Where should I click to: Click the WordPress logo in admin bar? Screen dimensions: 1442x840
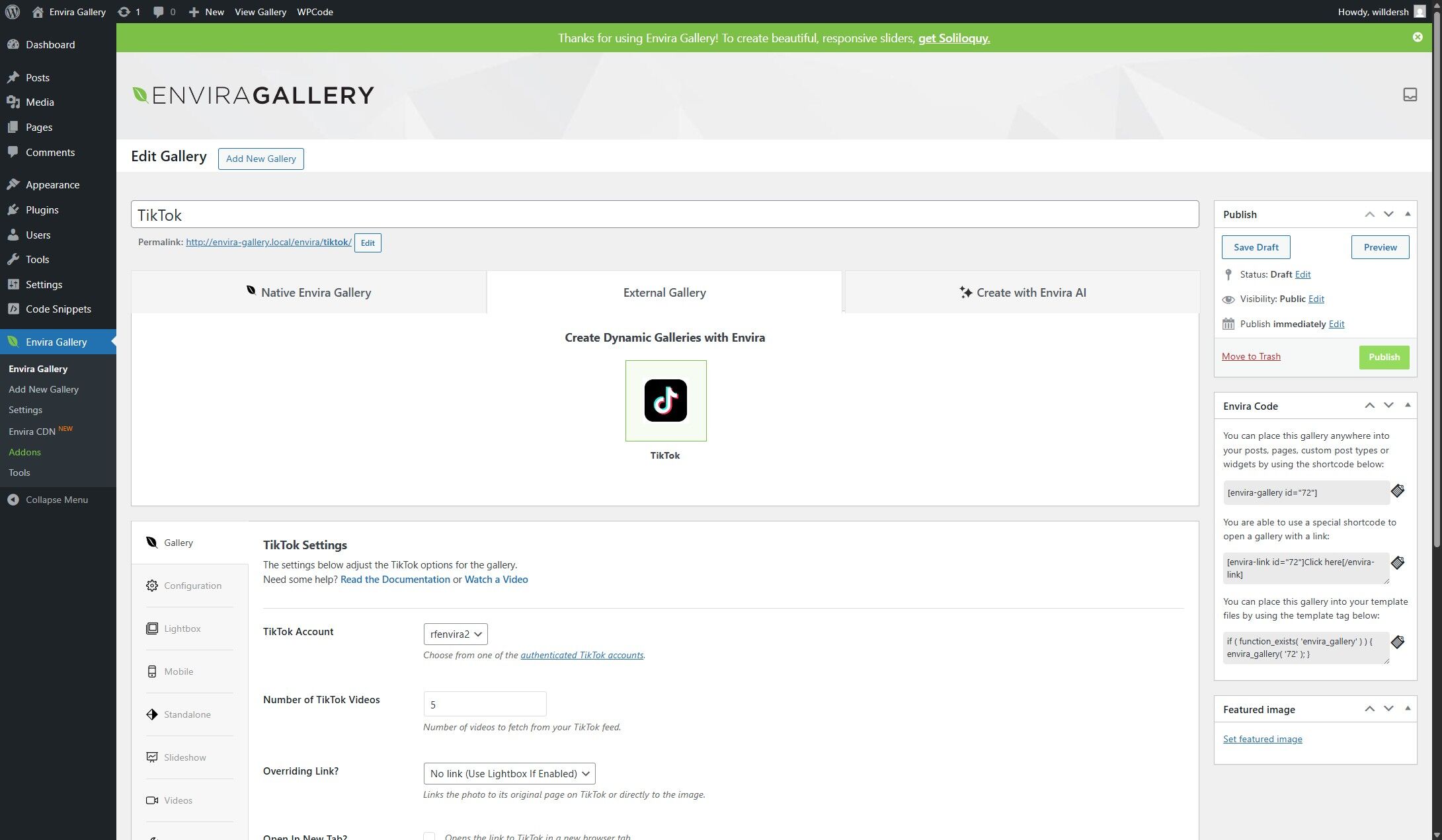(13, 12)
